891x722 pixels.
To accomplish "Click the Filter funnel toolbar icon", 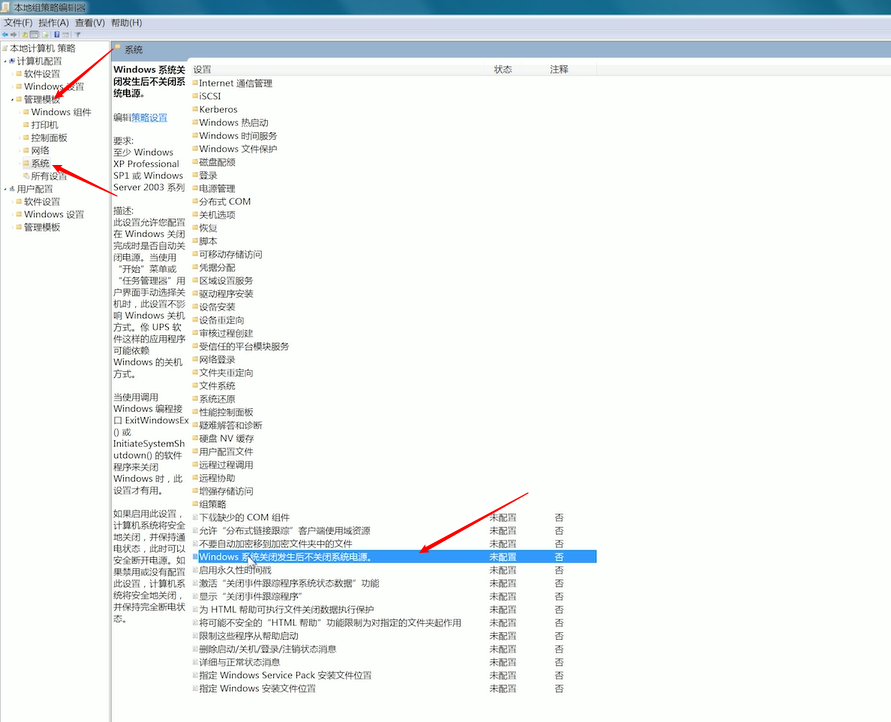I will point(78,35).
